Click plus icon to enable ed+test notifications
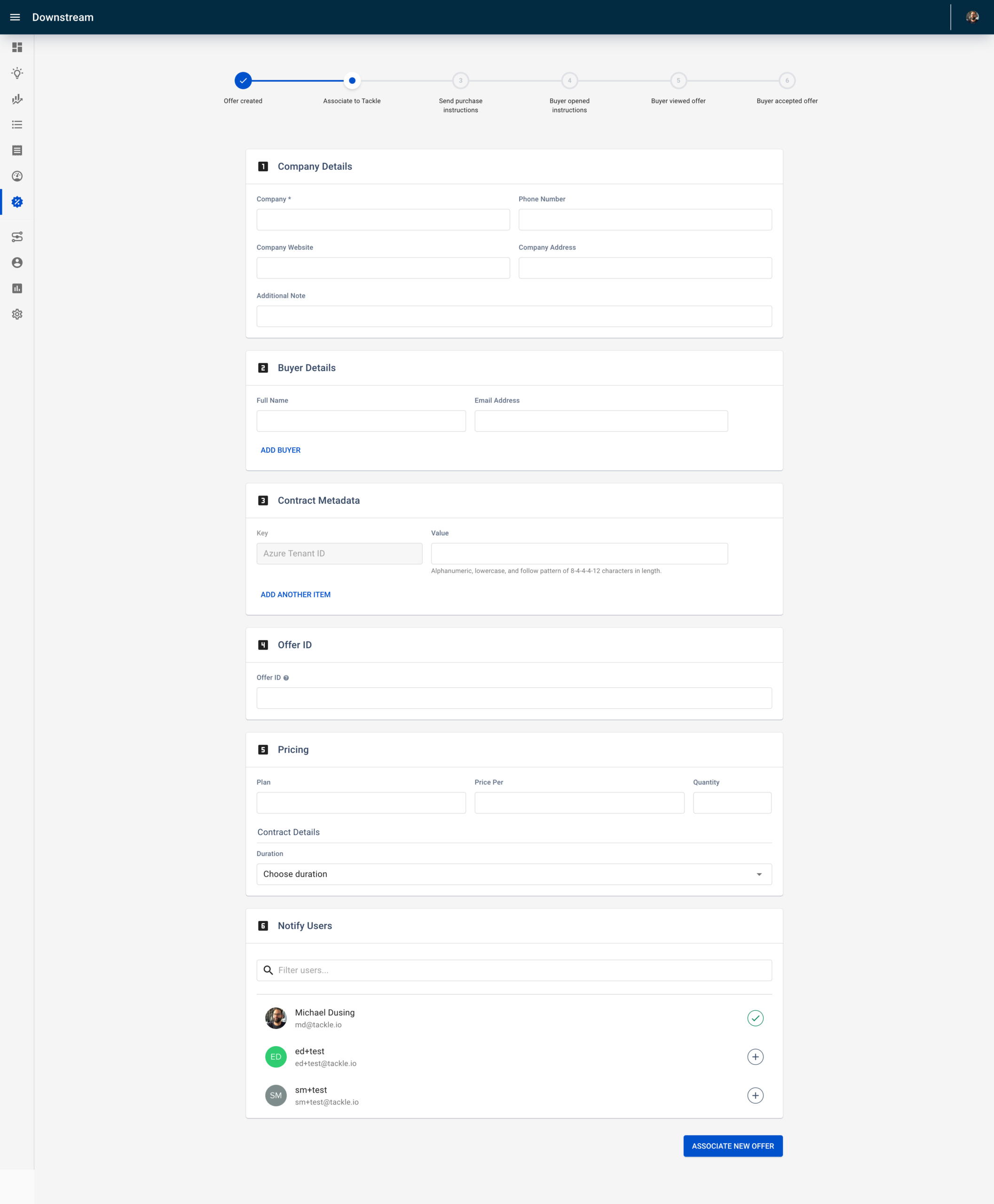Image resolution: width=994 pixels, height=1204 pixels. 754,1056
